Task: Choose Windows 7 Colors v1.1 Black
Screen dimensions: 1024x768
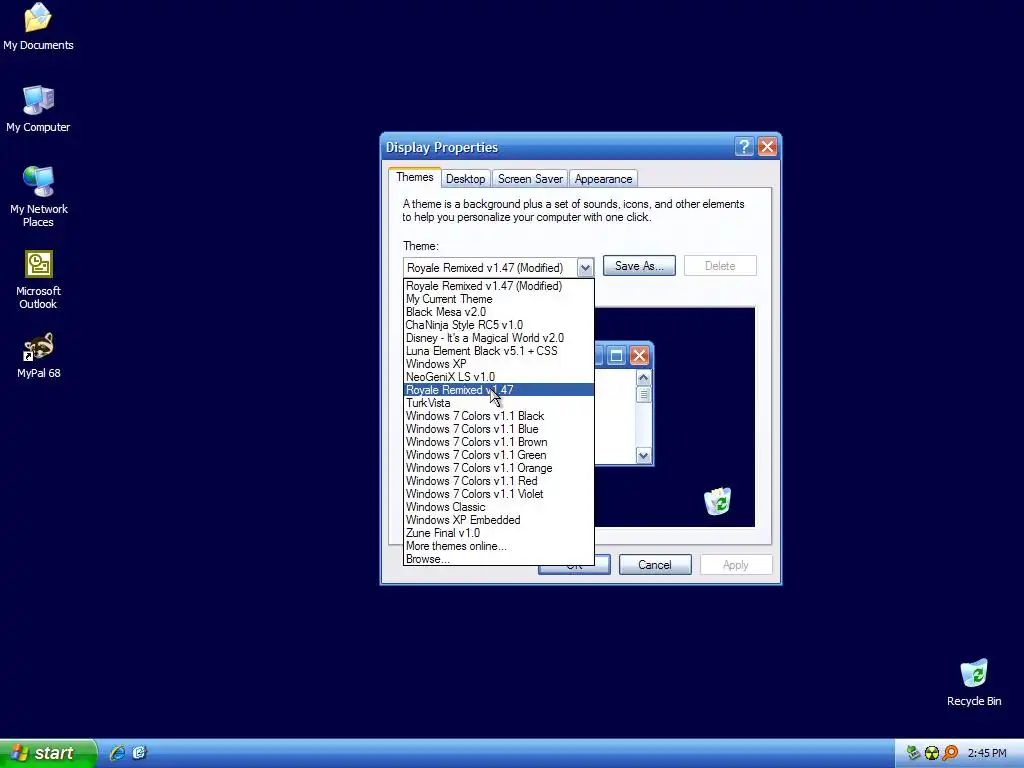Action: (499, 416)
